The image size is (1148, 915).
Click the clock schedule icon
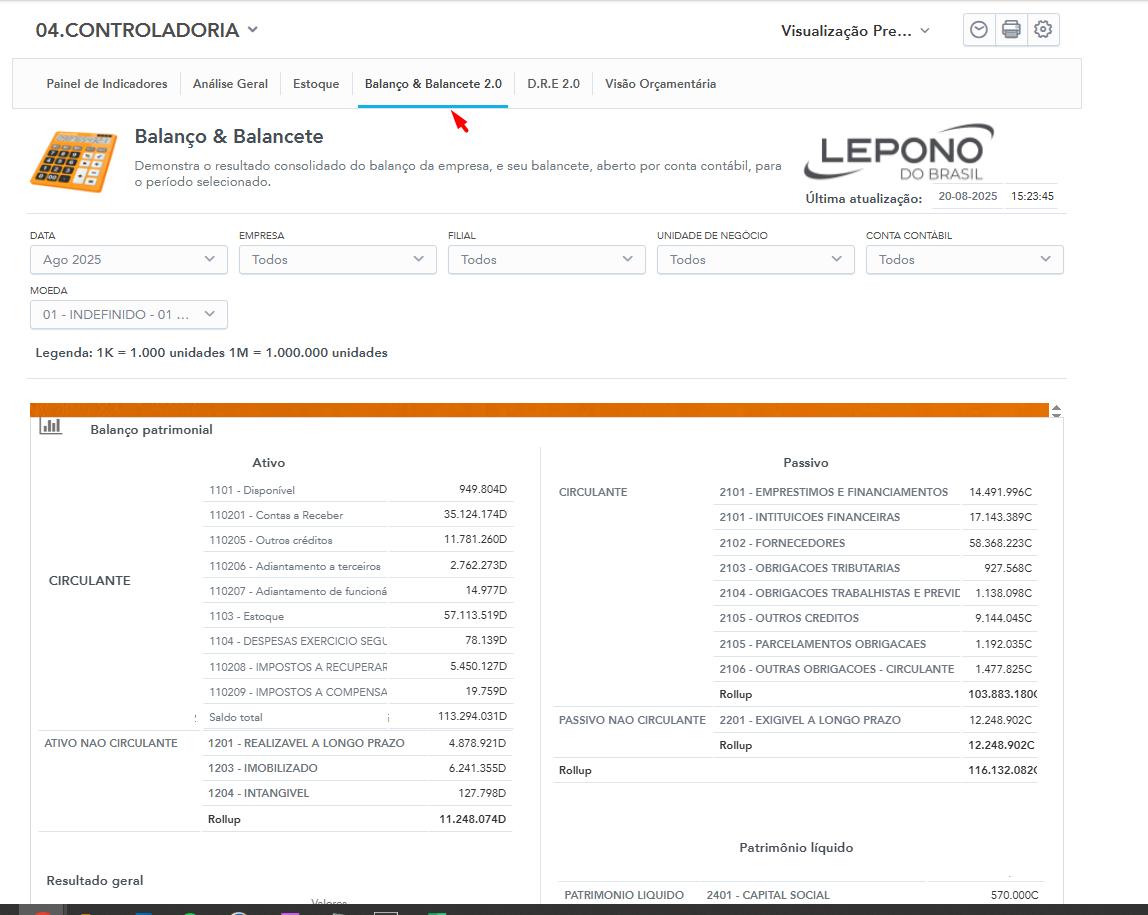[979, 30]
